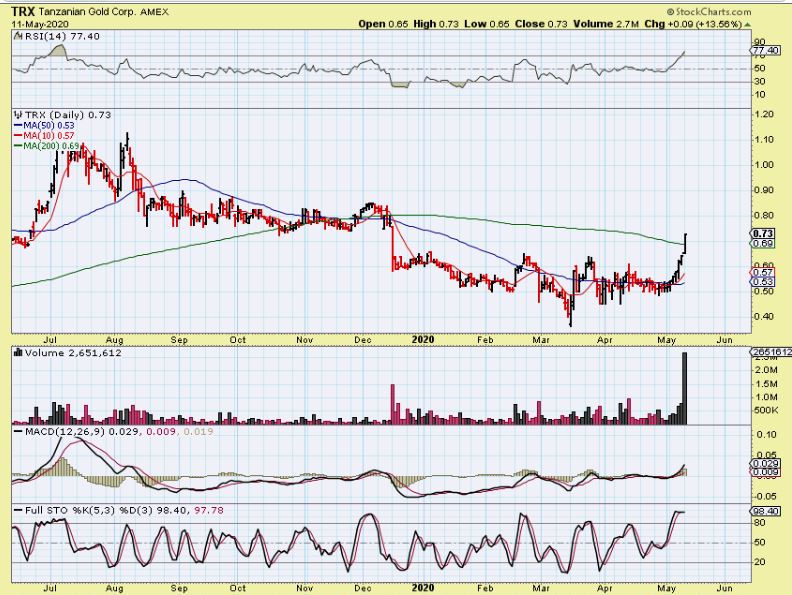The image size is (792, 595).
Task: Click the 2651612 volume tag on right
Action: pos(770,352)
